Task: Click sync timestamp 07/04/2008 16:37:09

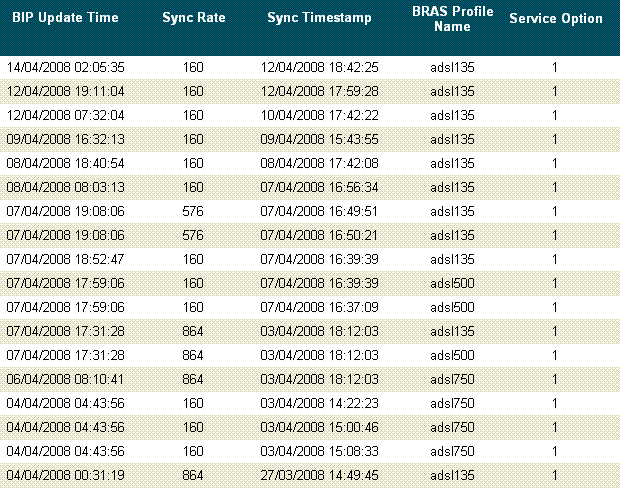Action: click(319, 307)
